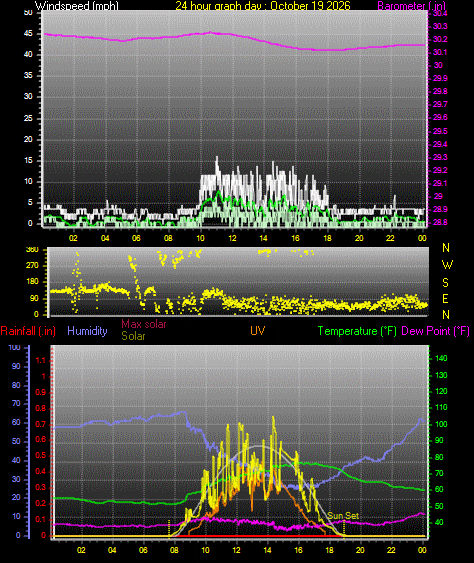Click the 180 wind direction axis value
The height and width of the screenshot is (563, 474).
[32, 282]
